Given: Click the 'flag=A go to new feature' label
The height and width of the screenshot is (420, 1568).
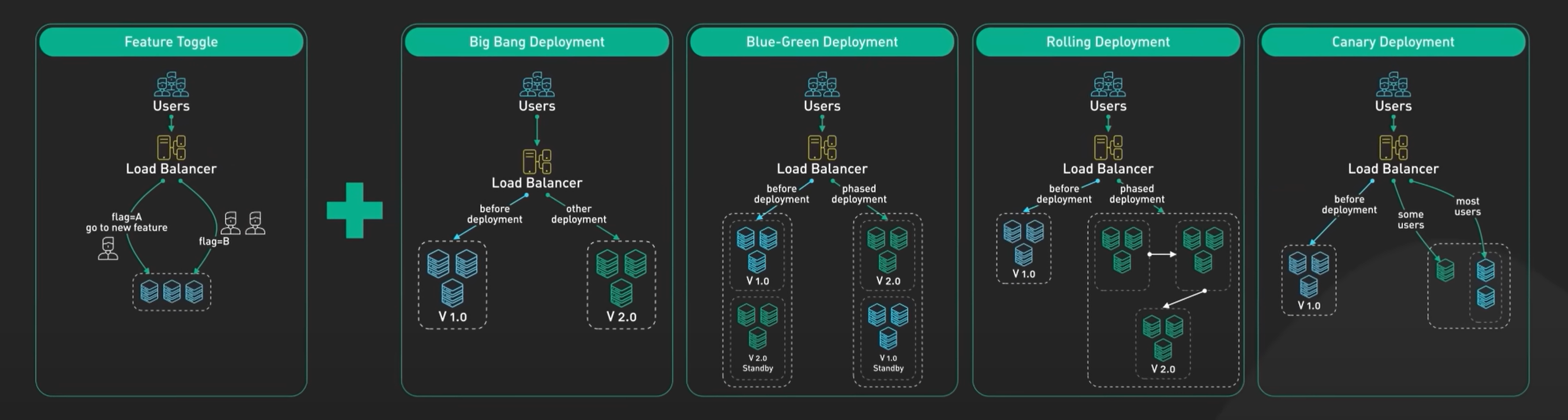Looking at the screenshot, I should coord(127,222).
